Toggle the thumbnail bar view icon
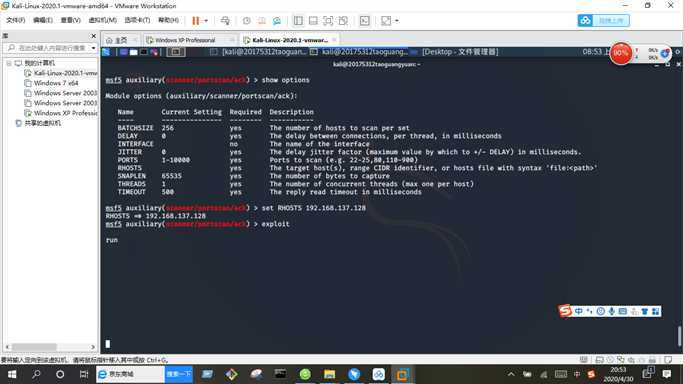The height and width of the screenshot is (384, 683). pyautogui.click(x=313, y=20)
